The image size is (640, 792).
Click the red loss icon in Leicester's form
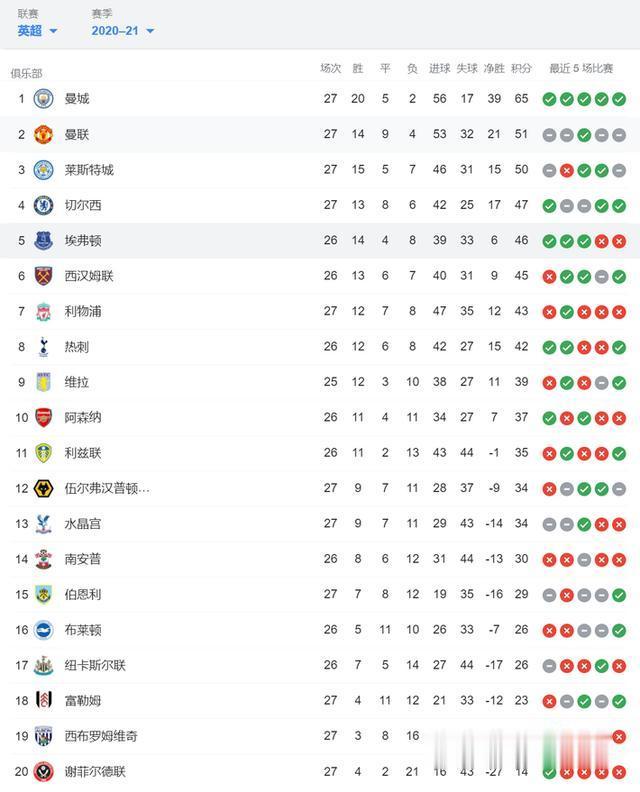tap(566, 170)
